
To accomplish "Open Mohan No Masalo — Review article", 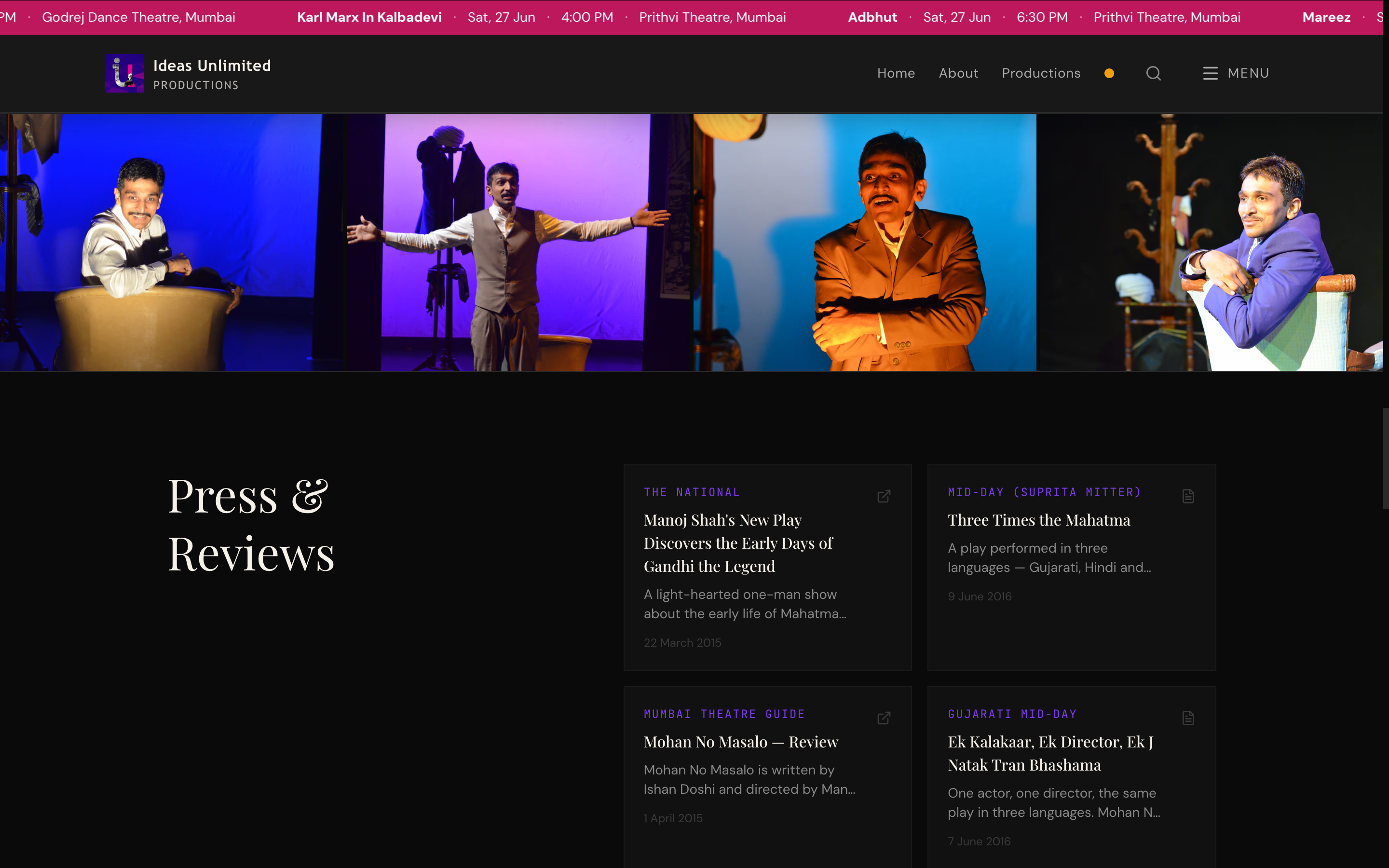I will click(741, 742).
